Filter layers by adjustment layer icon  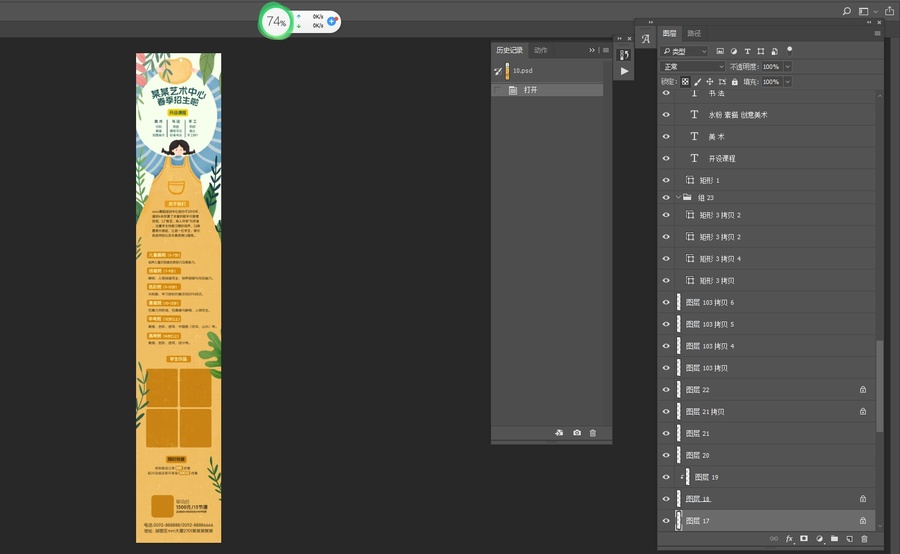(x=734, y=51)
